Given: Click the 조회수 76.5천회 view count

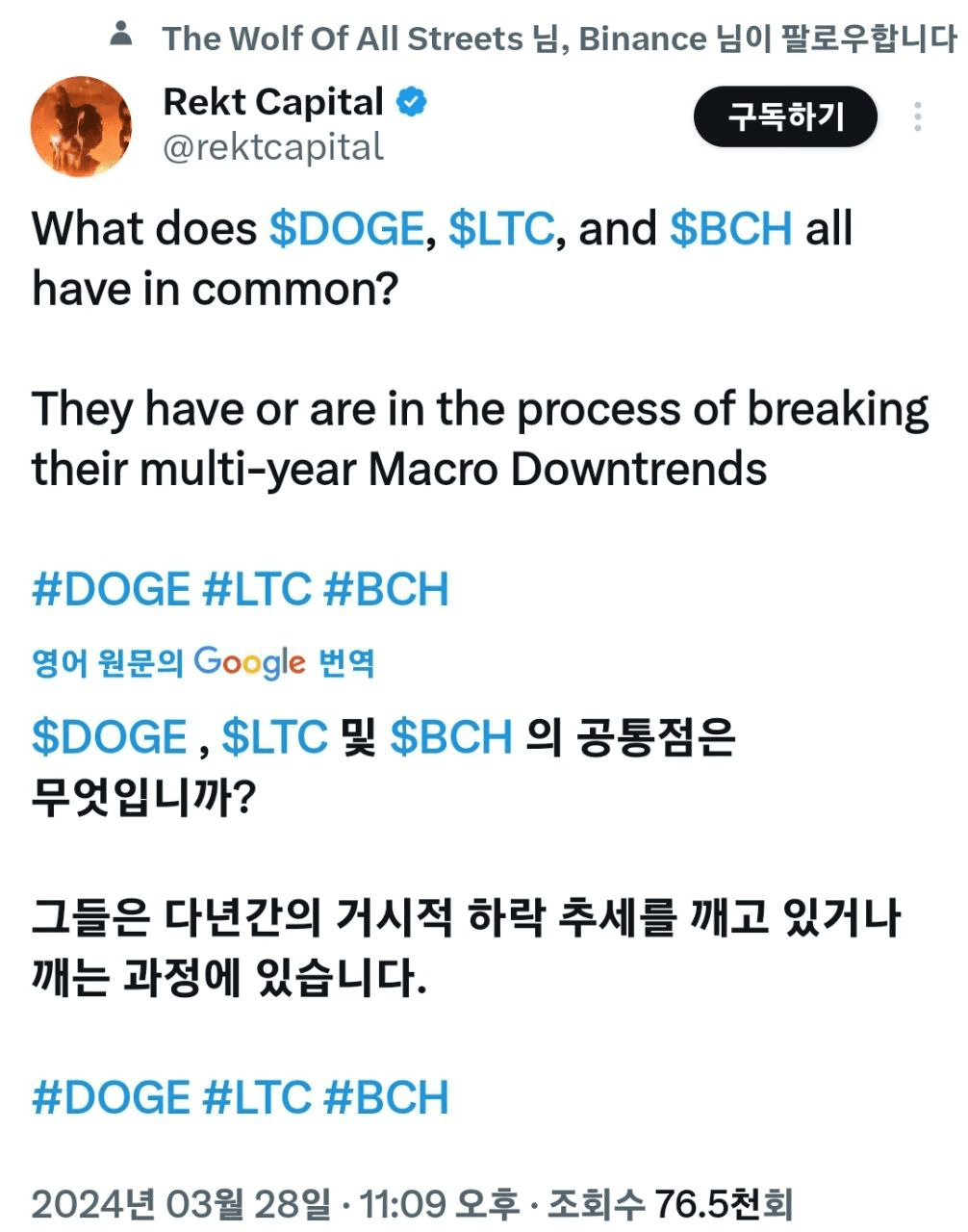Looking at the screenshot, I should tap(670, 1204).
